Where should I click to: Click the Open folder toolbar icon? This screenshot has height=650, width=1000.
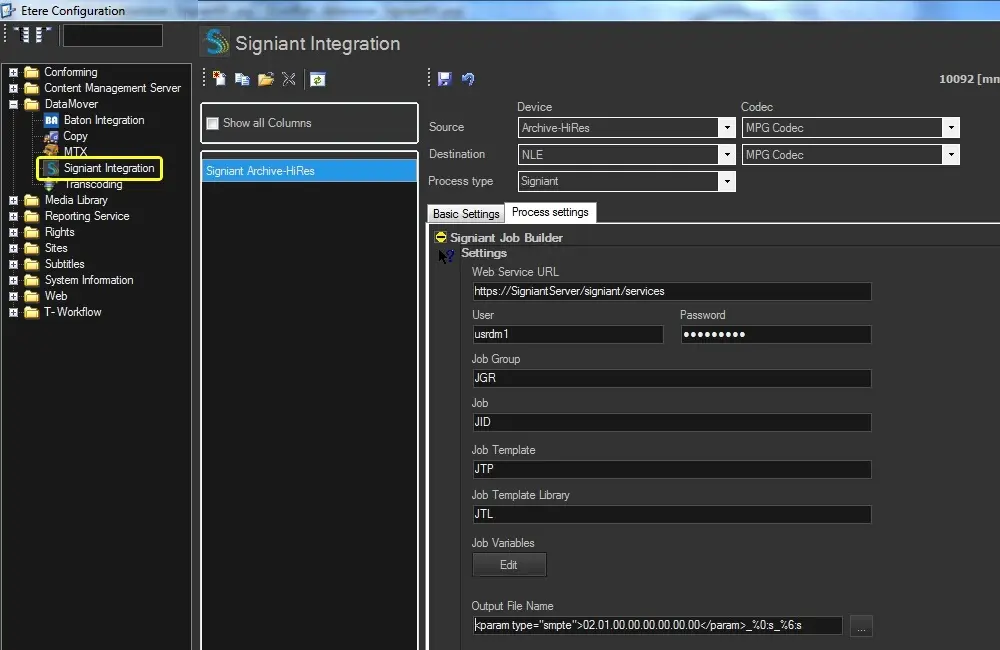pyautogui.click(x=265, y=79)
